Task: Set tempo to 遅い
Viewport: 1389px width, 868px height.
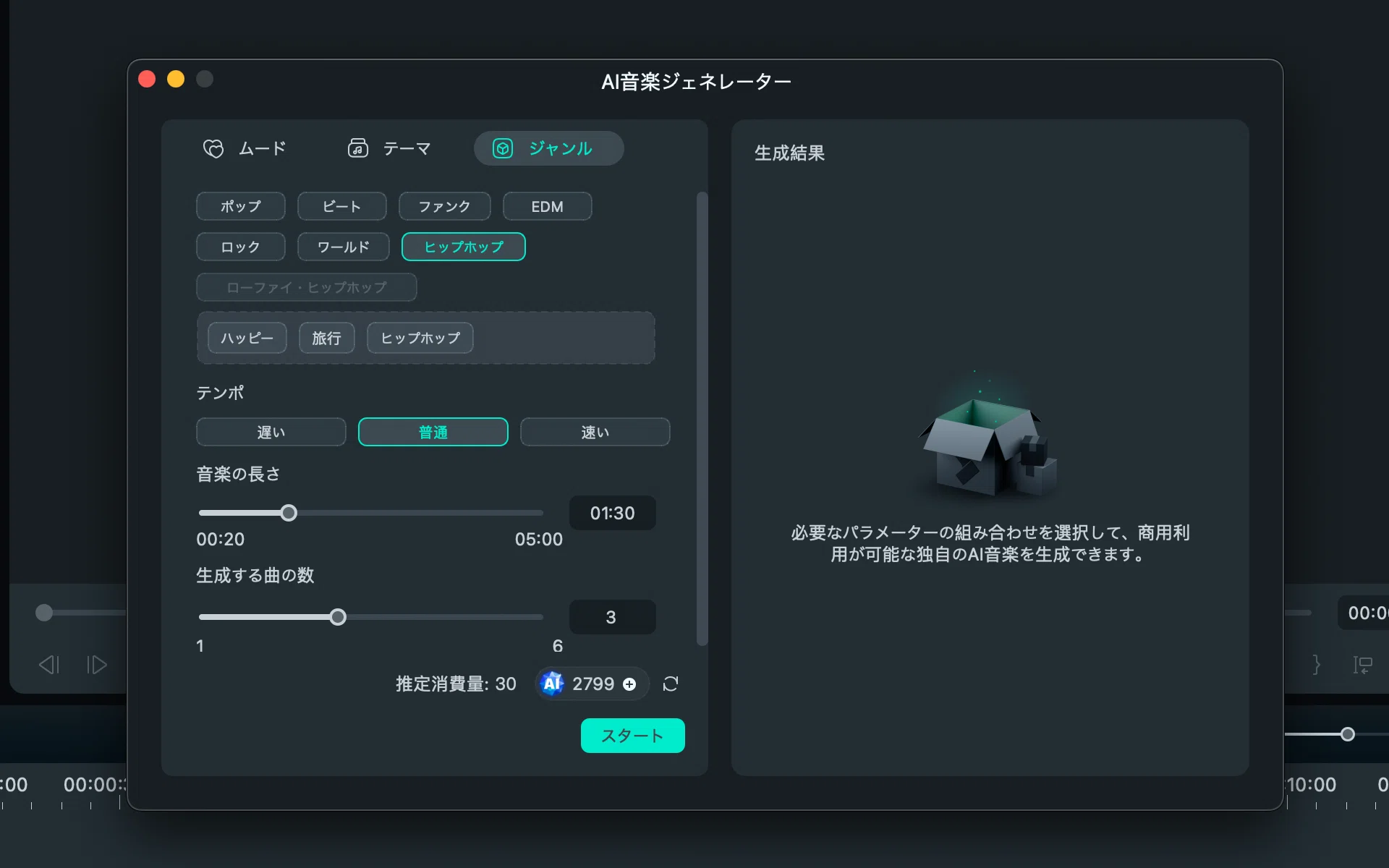Action: point(271,432)
